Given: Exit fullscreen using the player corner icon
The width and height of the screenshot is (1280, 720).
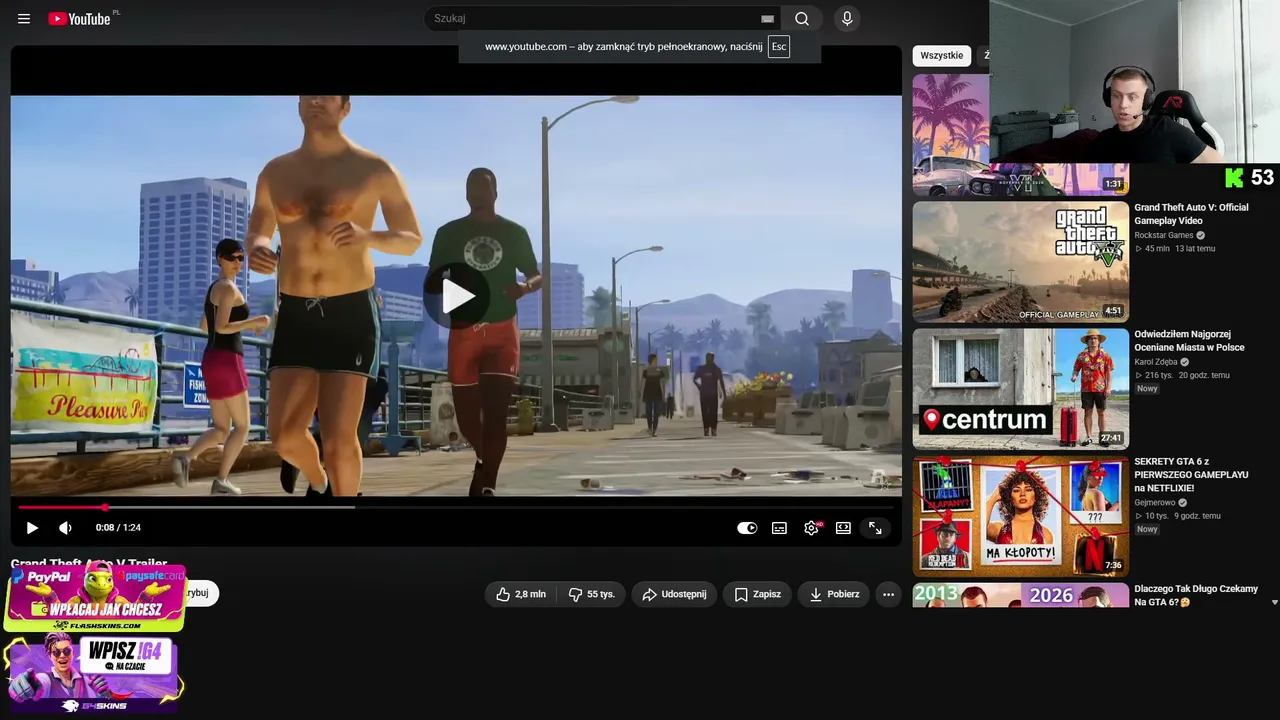Looking at the screenshot, I should tap(875, 528).
